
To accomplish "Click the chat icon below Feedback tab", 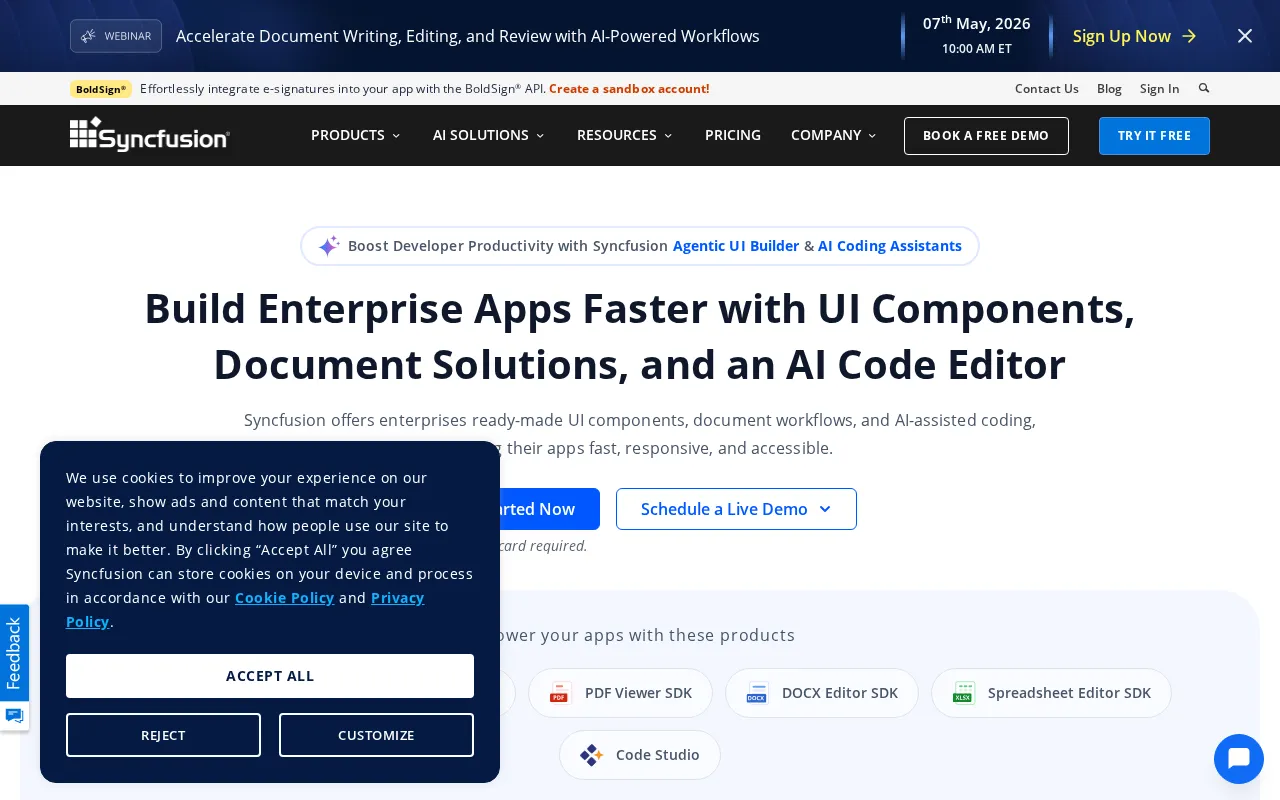I will pyautogui.click(x=14, y=715).
